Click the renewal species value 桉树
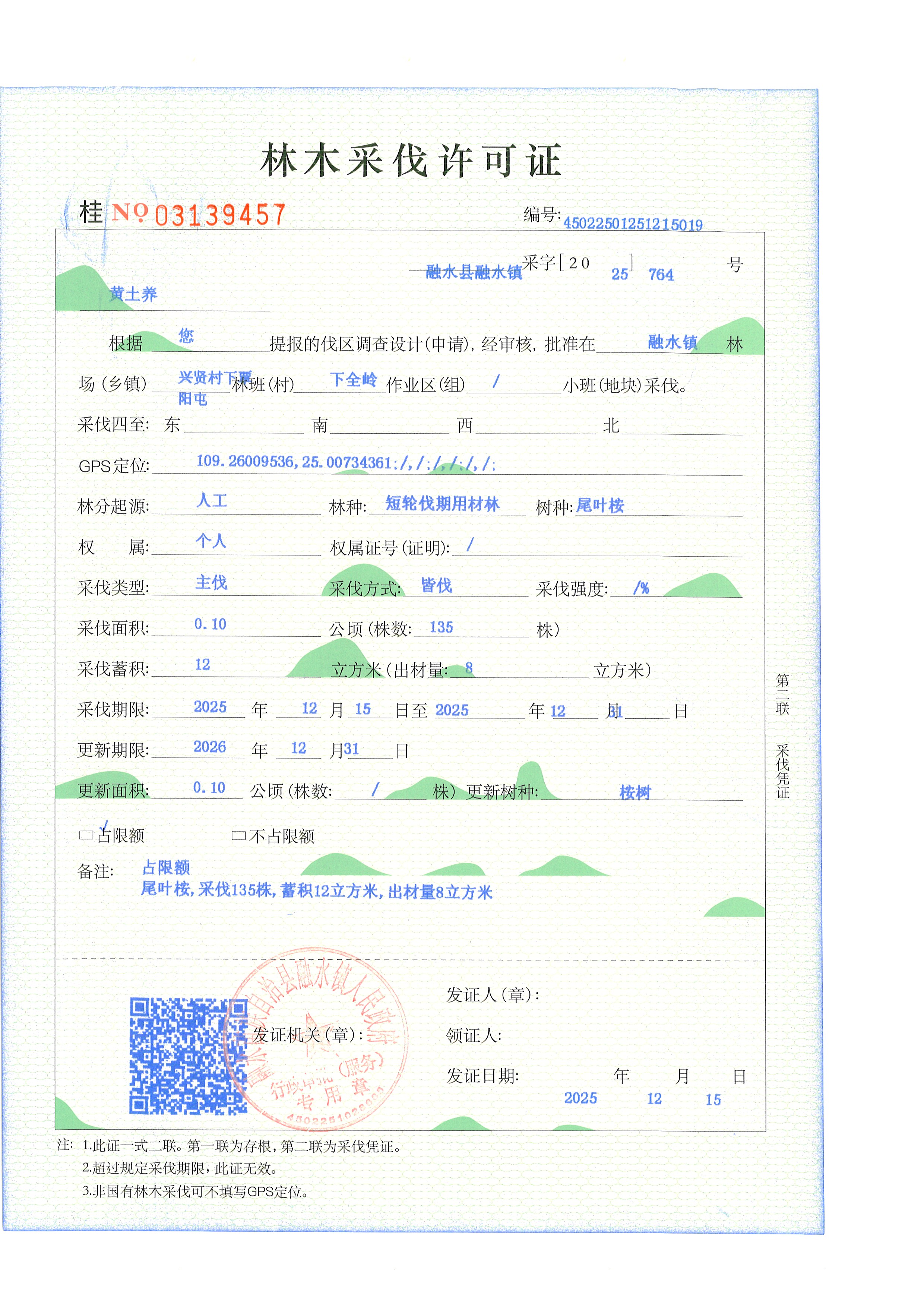Screen dimensions: 924x1307 click(x=635, y=792)
